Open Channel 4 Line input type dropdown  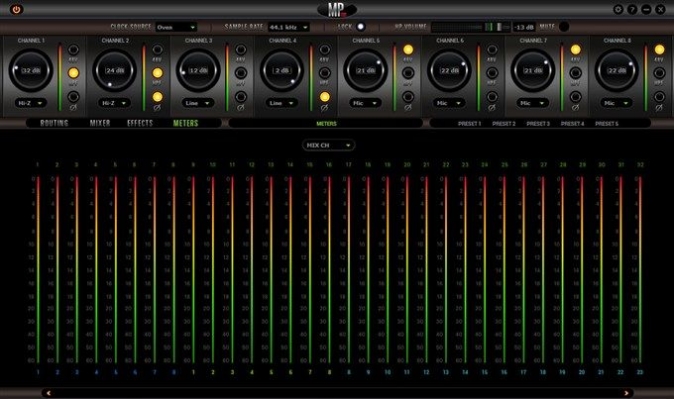coord(282,103)
